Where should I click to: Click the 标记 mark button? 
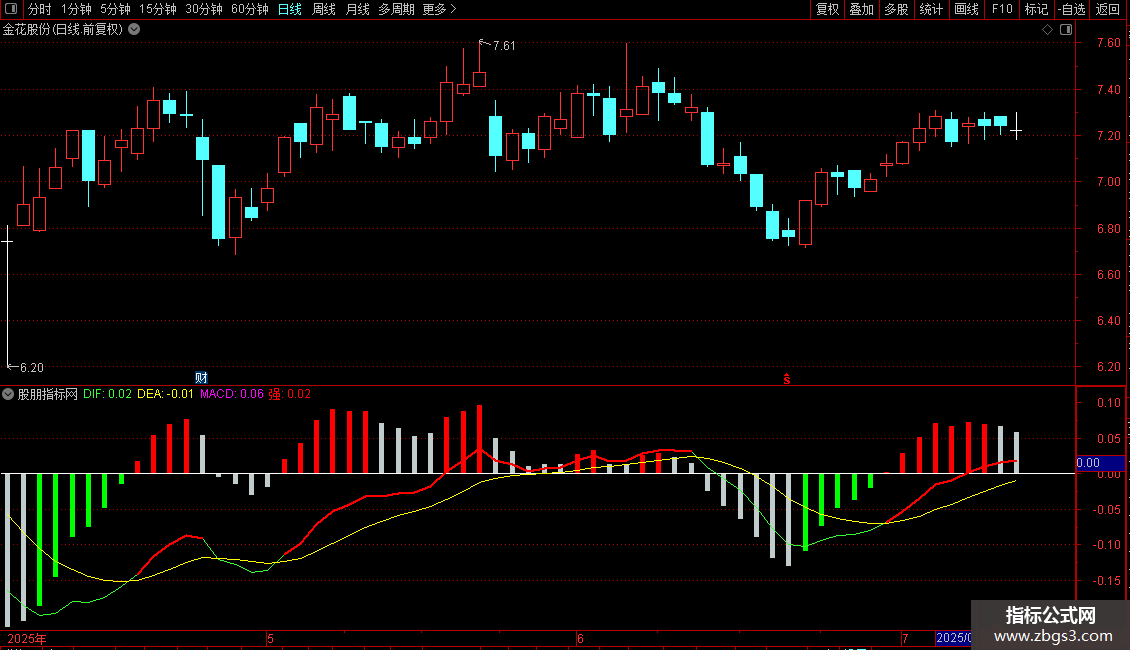point(1036,9)
